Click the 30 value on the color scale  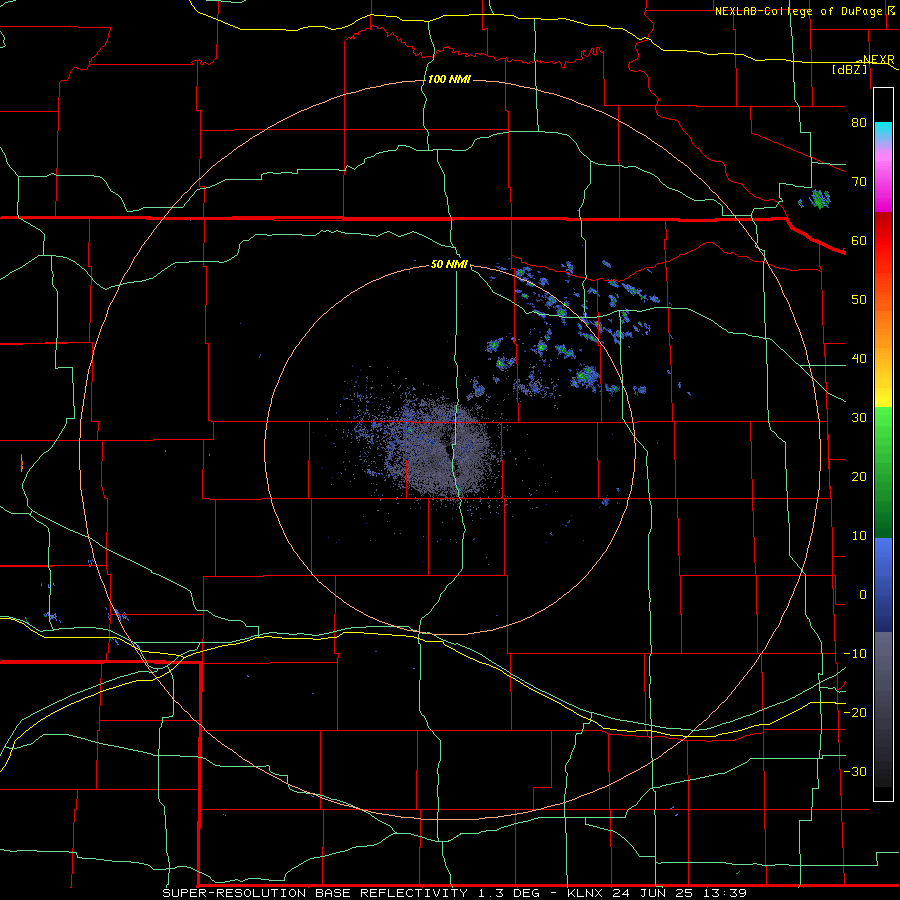[x=859, y=418]
